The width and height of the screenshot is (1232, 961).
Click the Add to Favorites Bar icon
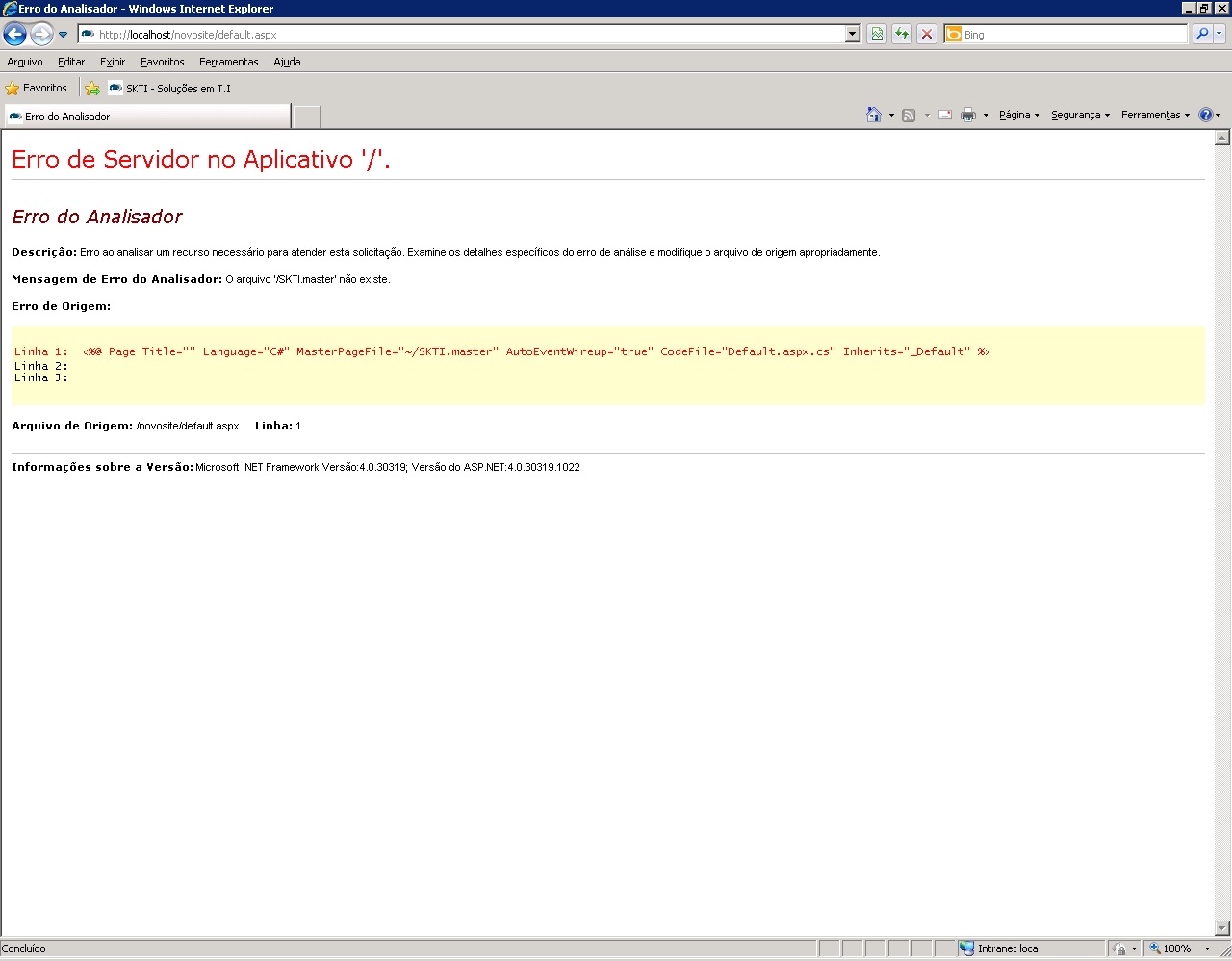coord(92,89)
